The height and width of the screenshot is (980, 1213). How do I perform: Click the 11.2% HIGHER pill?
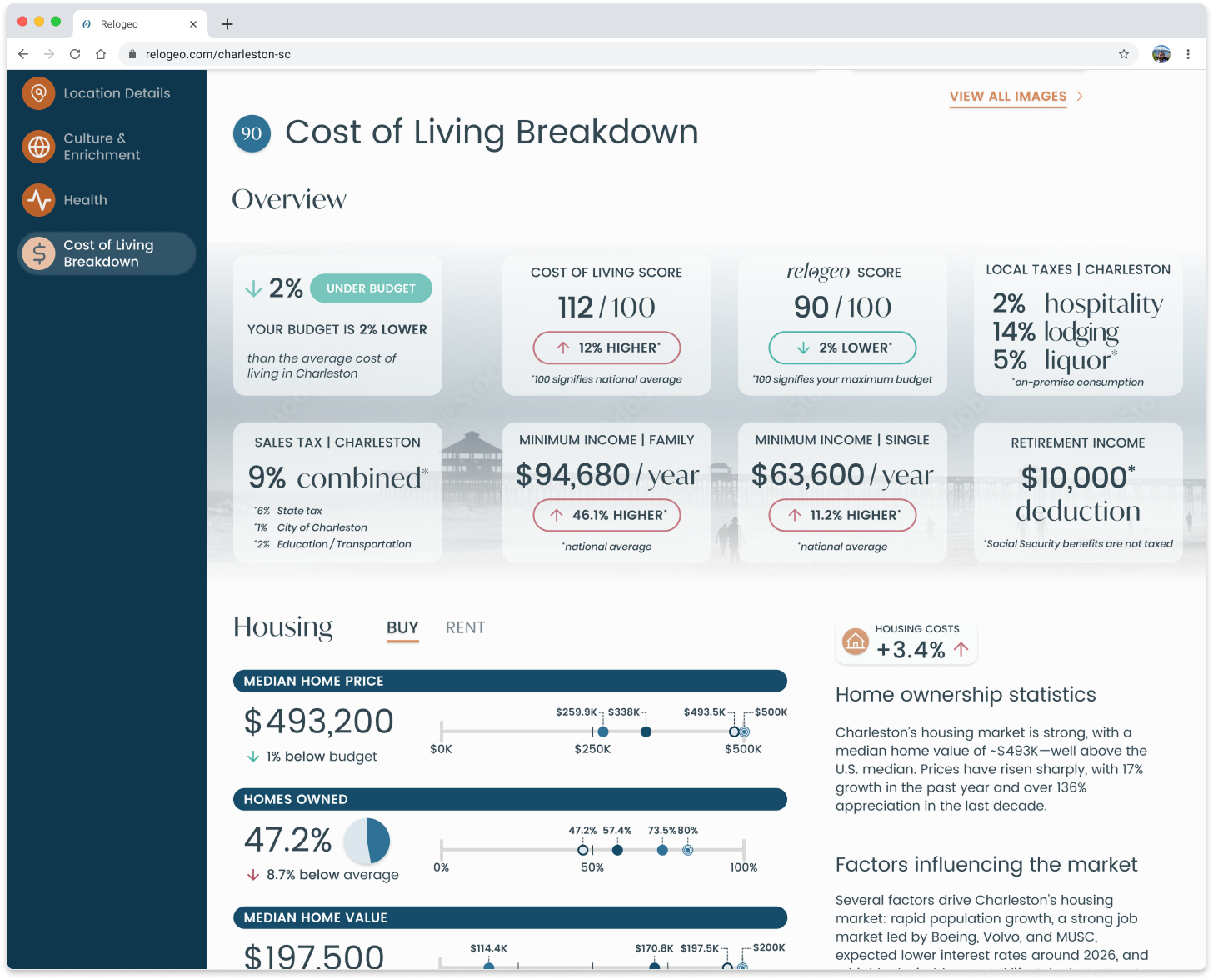click(x=842, y=515)
